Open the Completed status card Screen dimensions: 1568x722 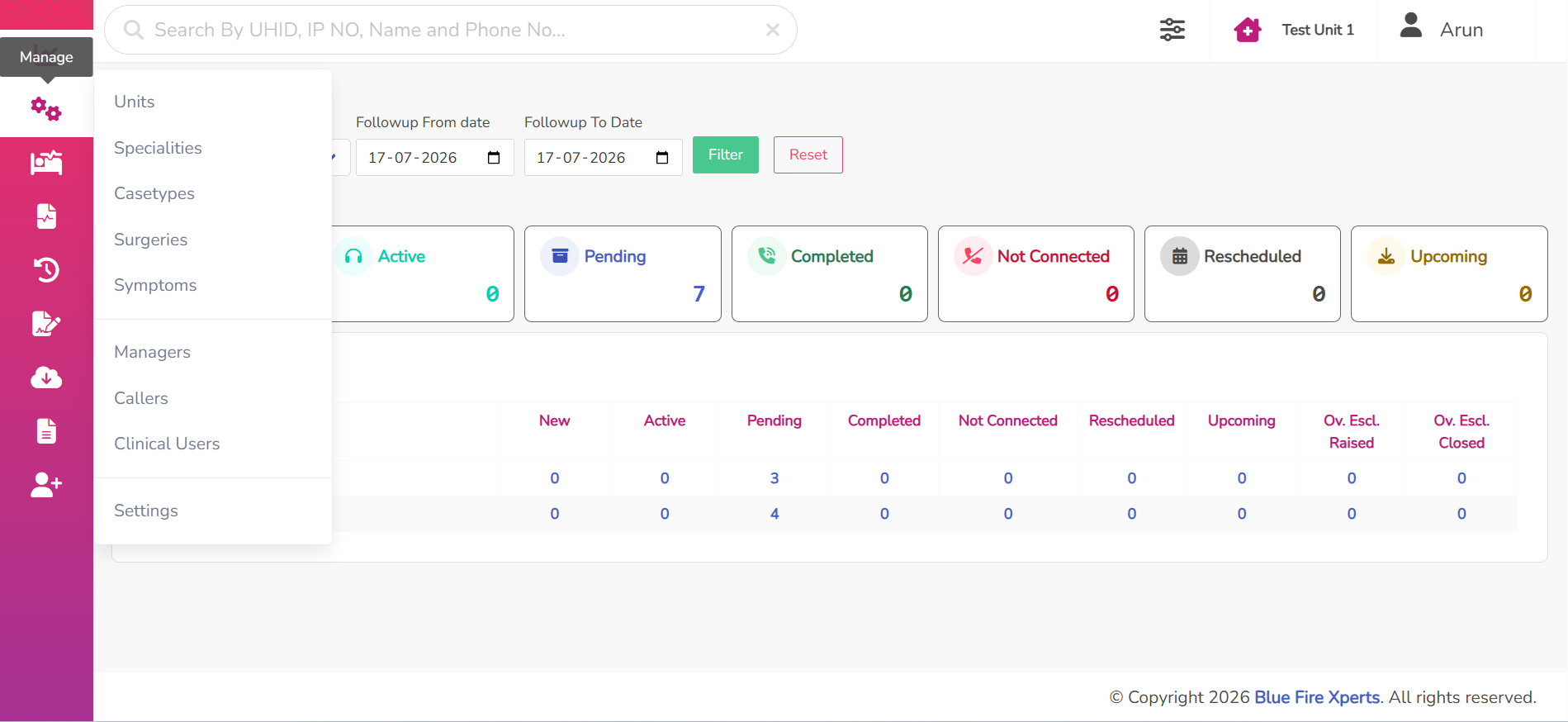click(x=830, y=273)
